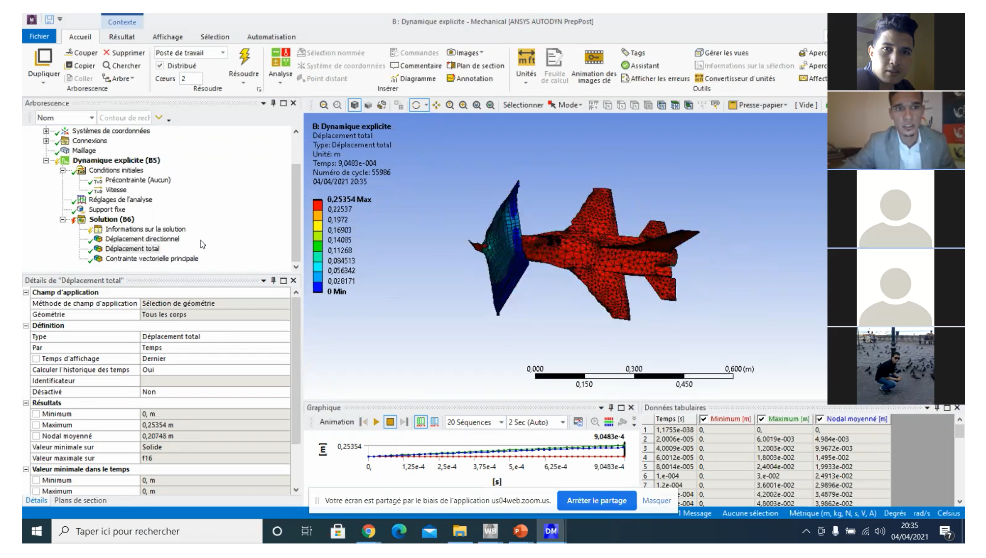Screen dimensions: 986x558
Task: Click the Feuille de calcul icon
Action: (x=554, y=58)
